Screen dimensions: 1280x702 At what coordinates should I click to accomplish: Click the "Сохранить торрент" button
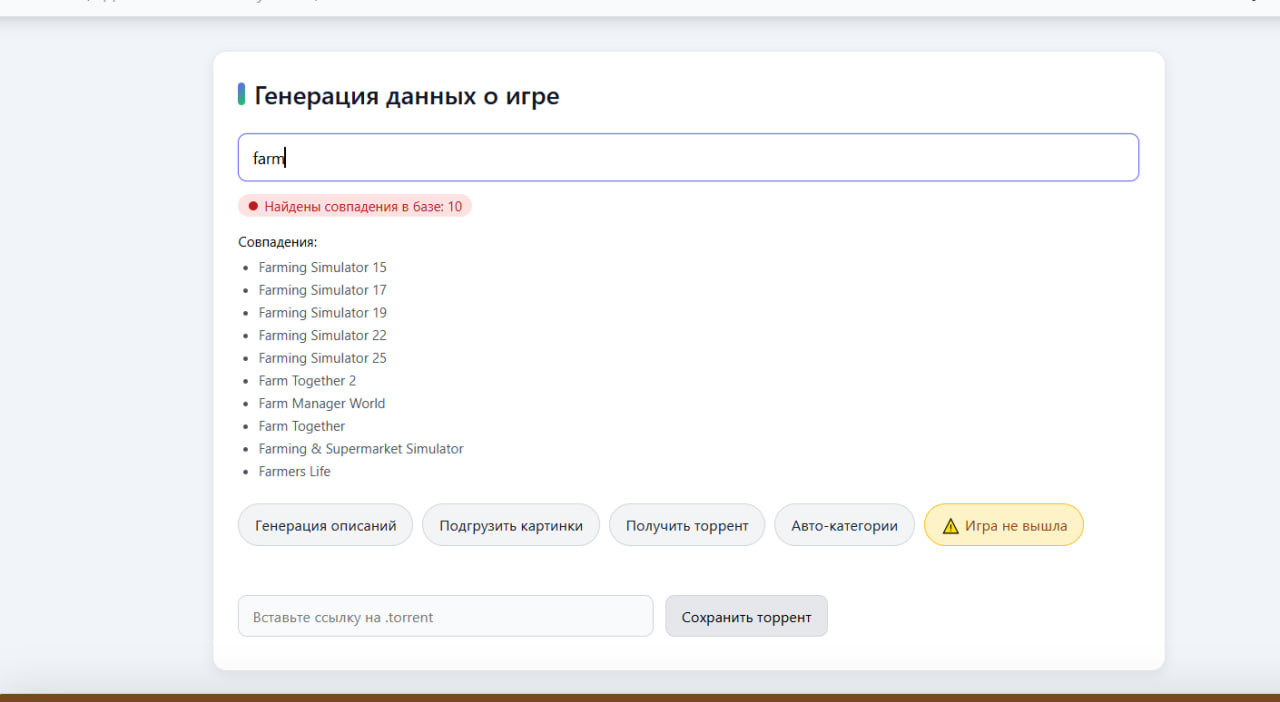[x=746, y=616]
